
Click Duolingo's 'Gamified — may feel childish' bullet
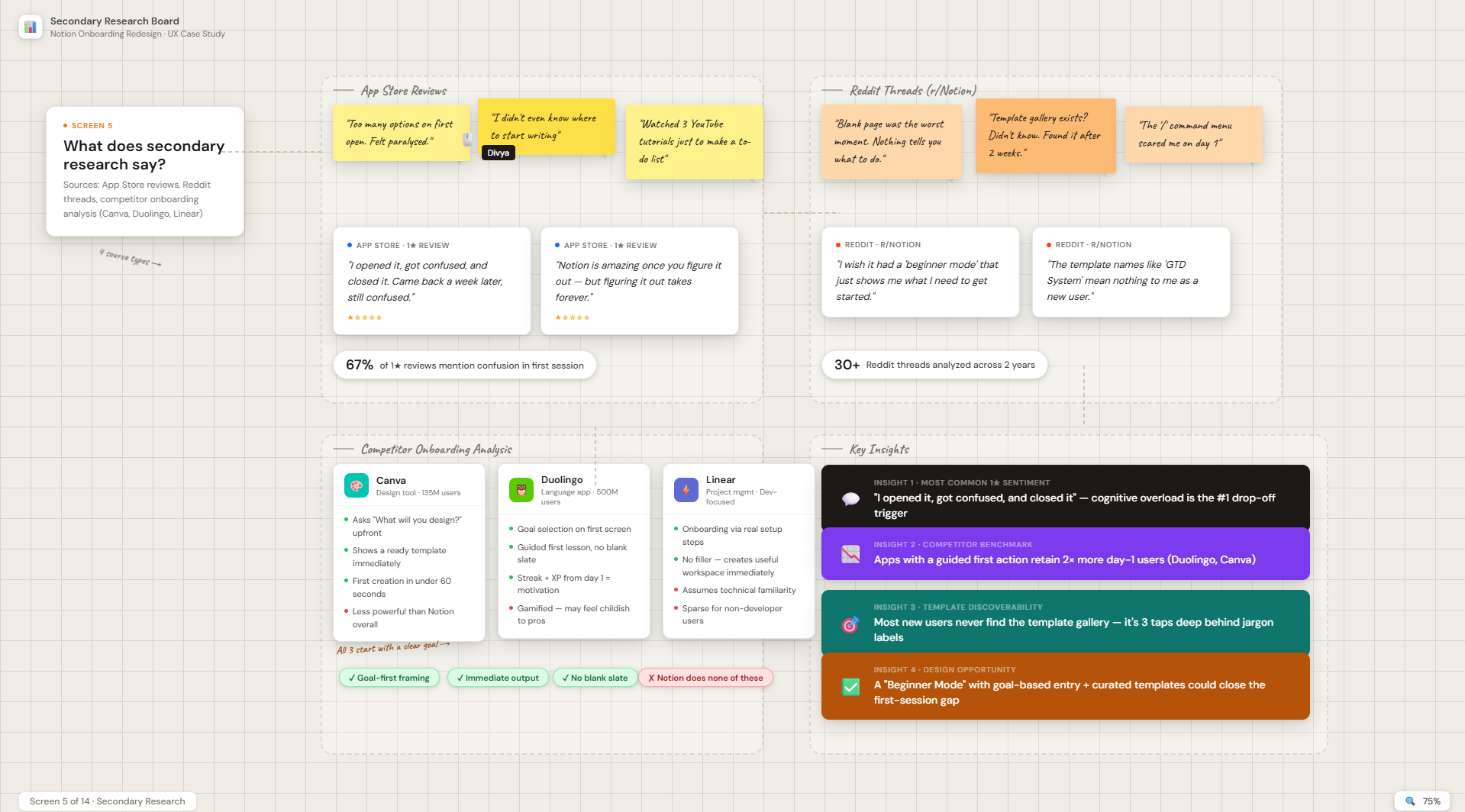tap(573, 614)
